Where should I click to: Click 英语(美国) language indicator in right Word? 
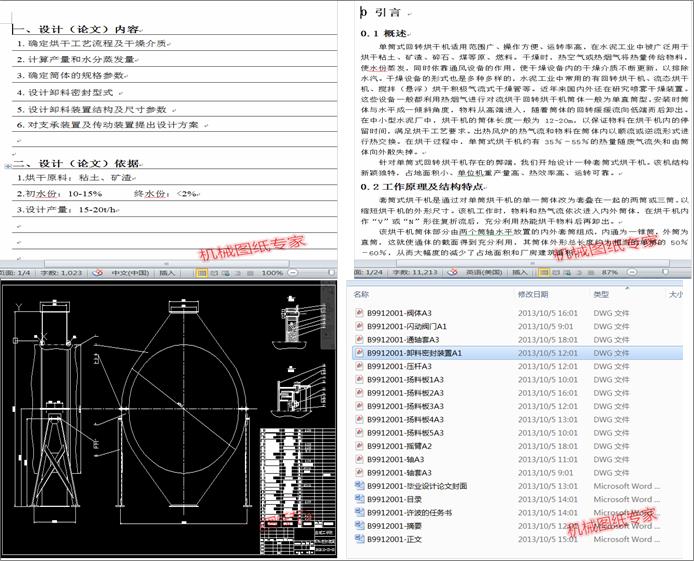click(x=484, y=272)
